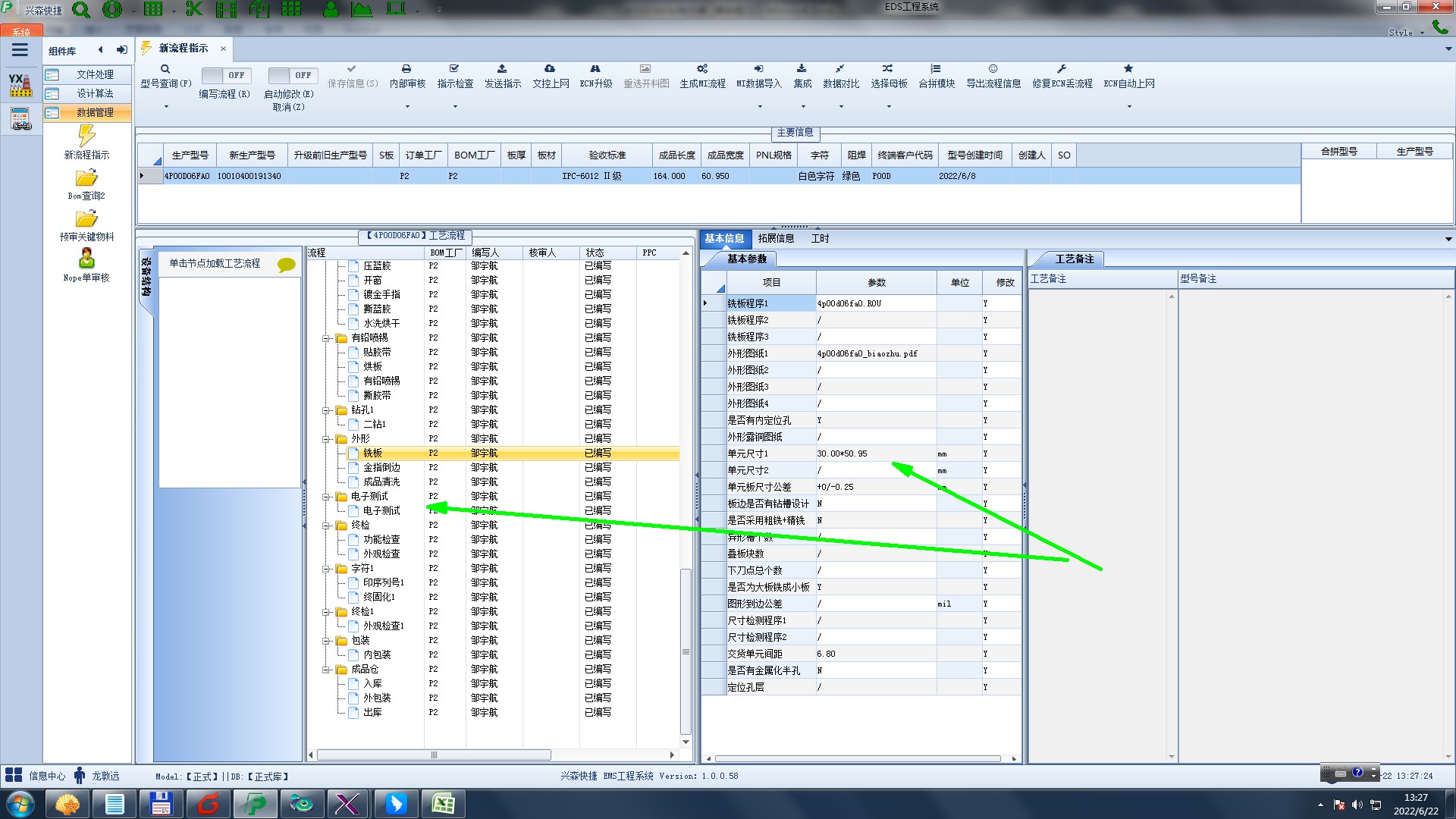Click the 系统 orange button

21,32
